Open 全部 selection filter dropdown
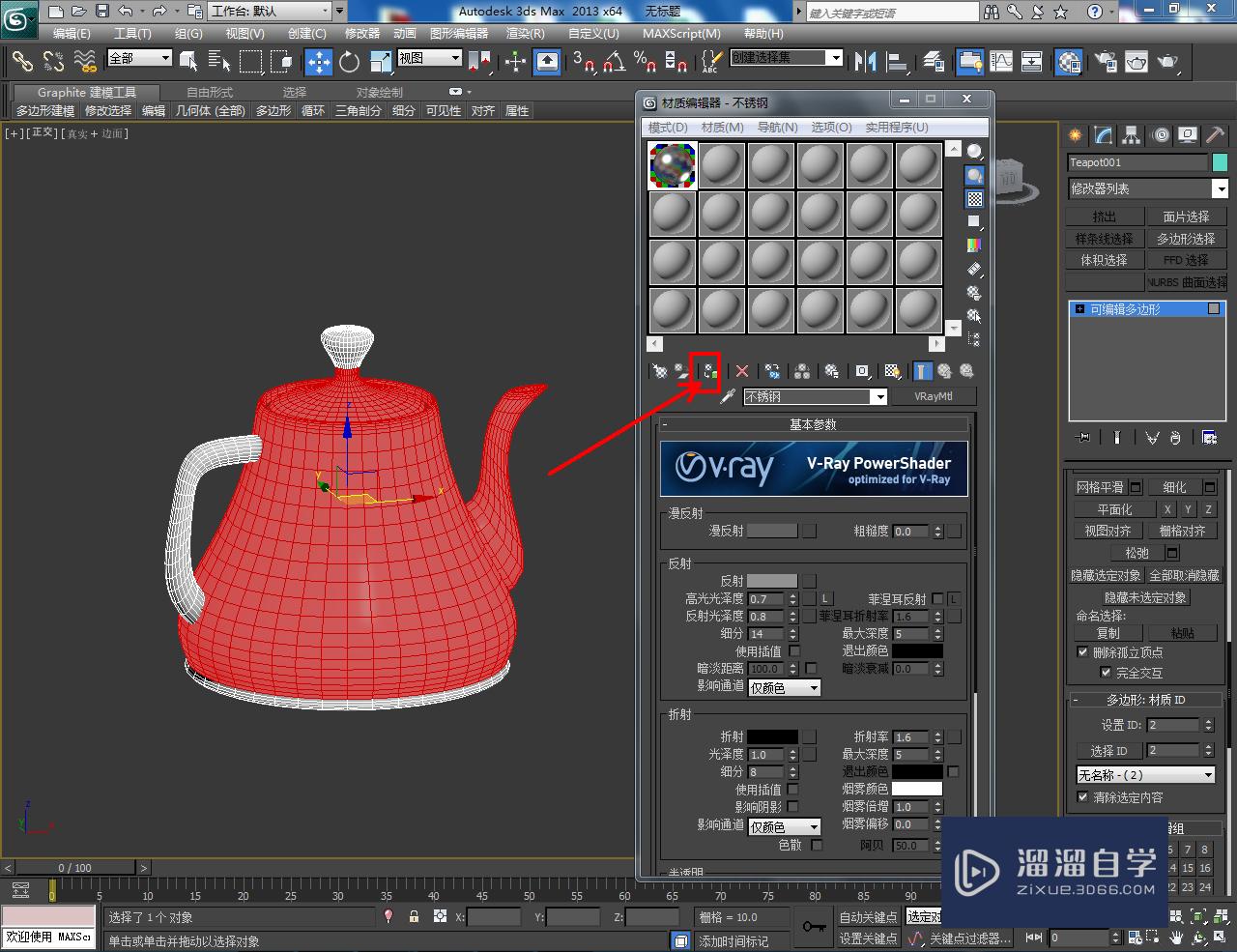 [139, 58]
